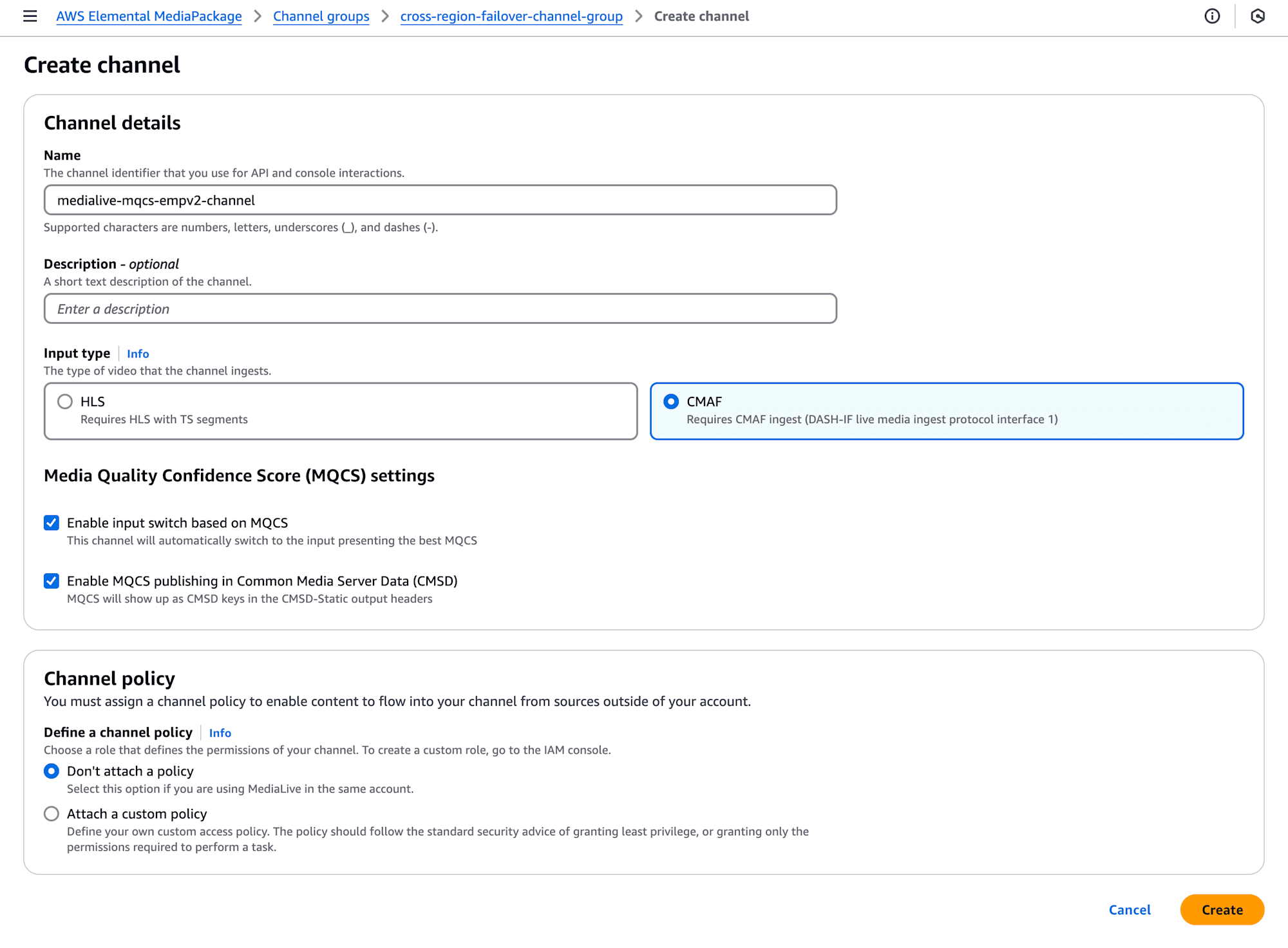Click the current Create channel breadcrumb text
1288x948 pixels.
(x=701, y=16)
